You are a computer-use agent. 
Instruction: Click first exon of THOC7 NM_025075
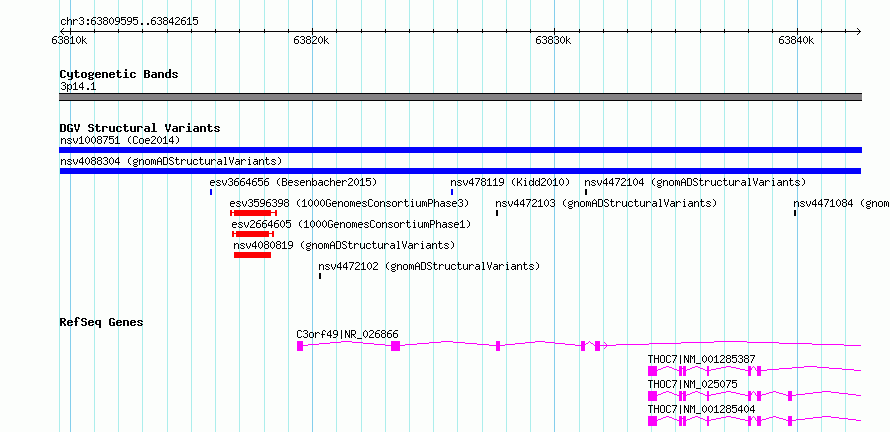[x=652, y=396]
